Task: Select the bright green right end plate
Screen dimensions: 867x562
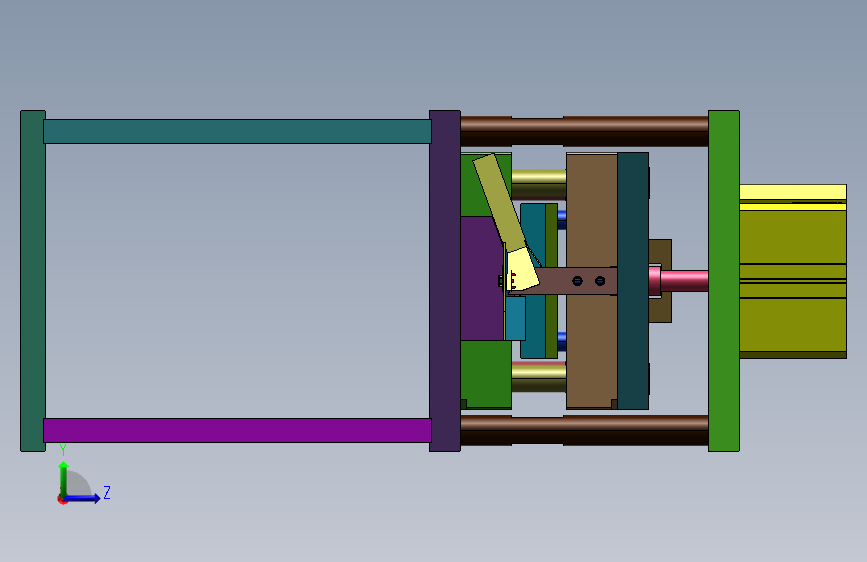Action: click(724, 281)
